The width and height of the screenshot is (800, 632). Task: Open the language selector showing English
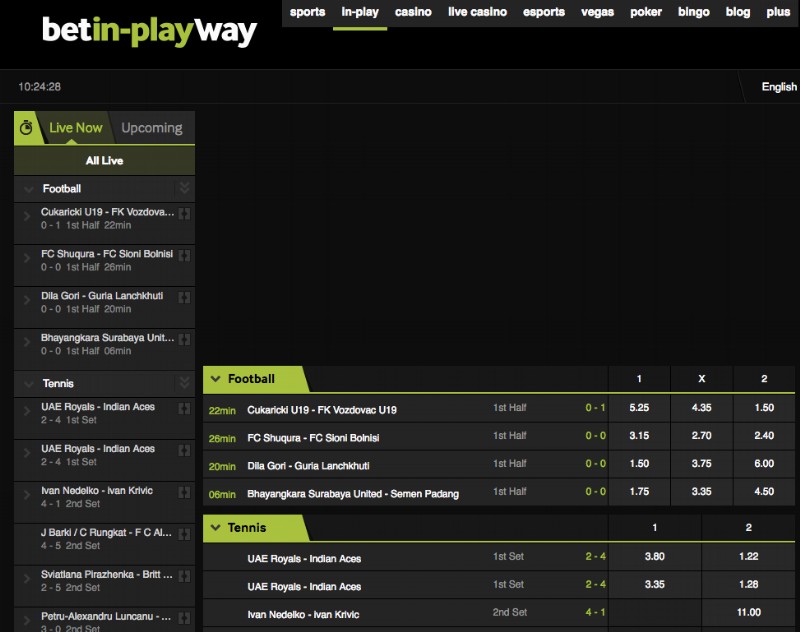[x=779, y=87]
